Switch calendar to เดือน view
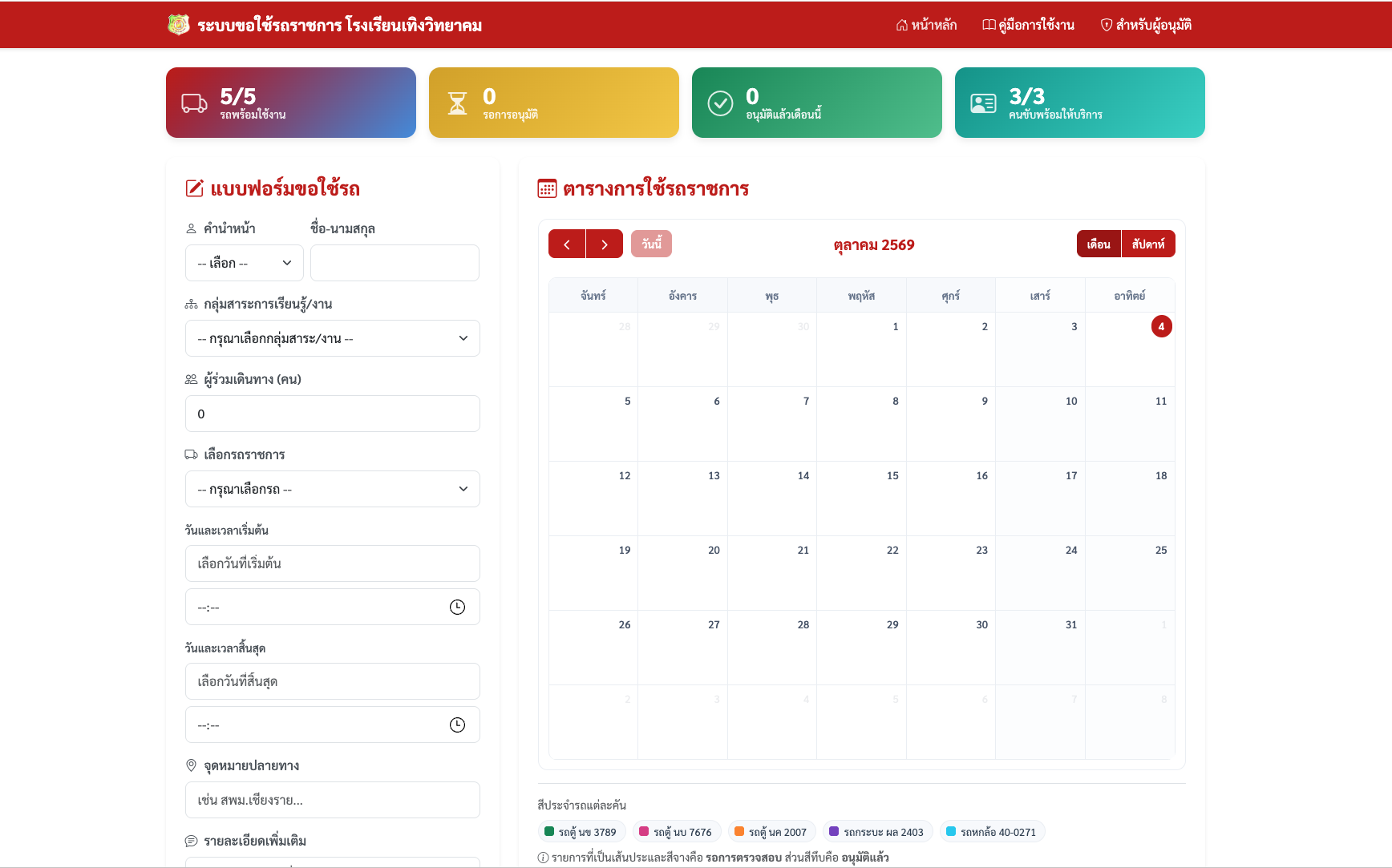 1099,244
